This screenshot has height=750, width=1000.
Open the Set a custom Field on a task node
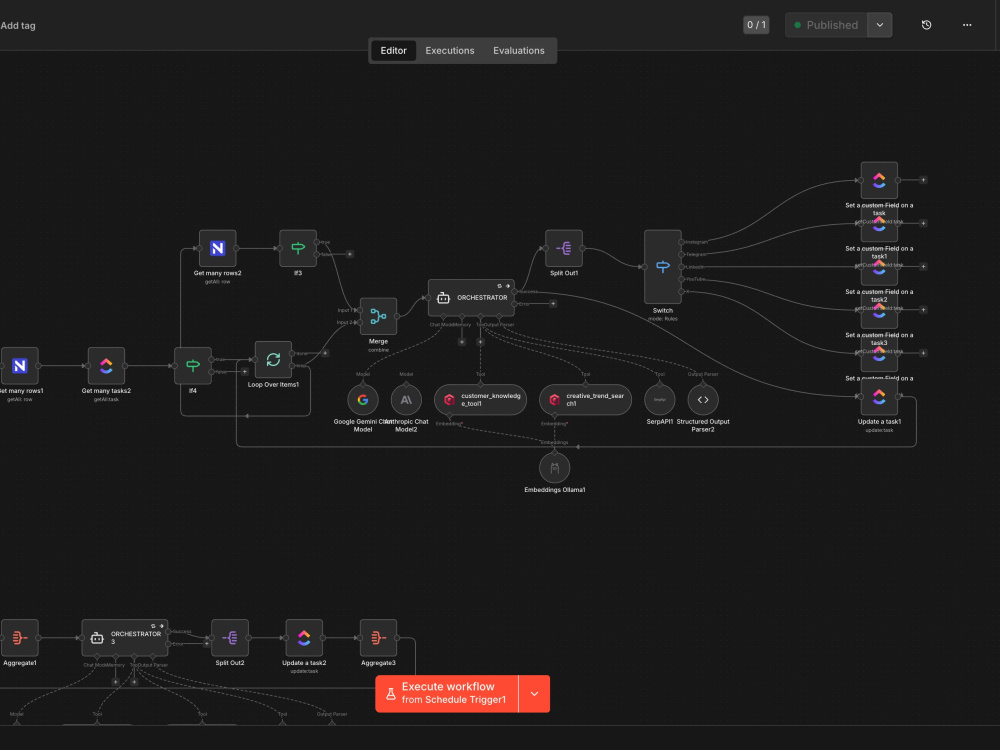pyautogui.click(x=879, y=180)
